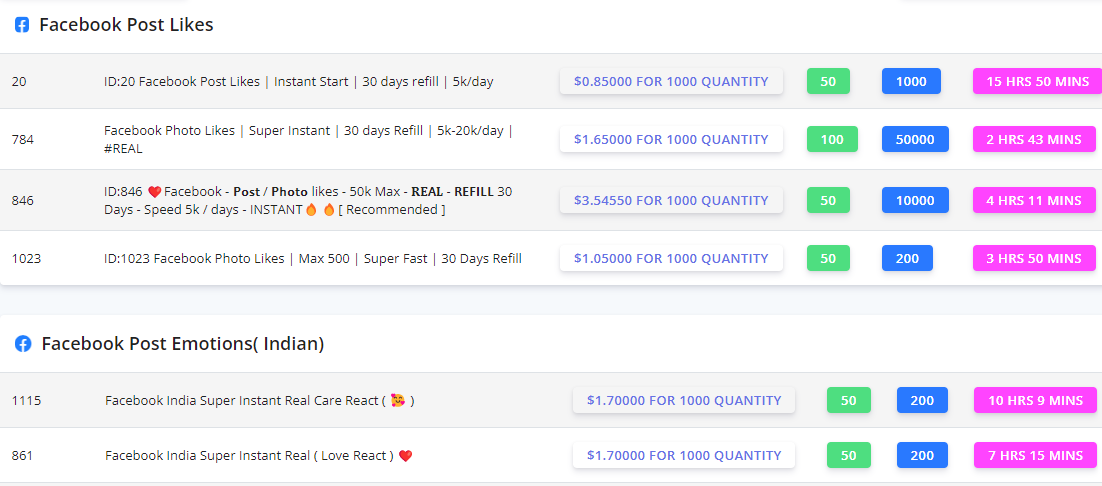Click care react emoji in service 1115

397,401
